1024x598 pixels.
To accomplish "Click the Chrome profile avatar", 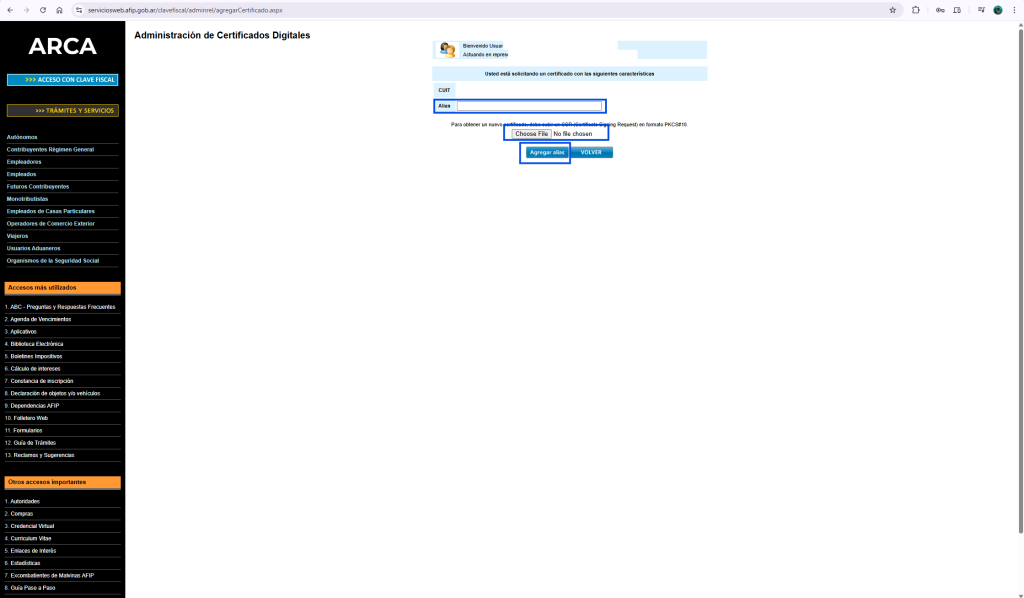I will pyautogui.click(x=997, y=10).
